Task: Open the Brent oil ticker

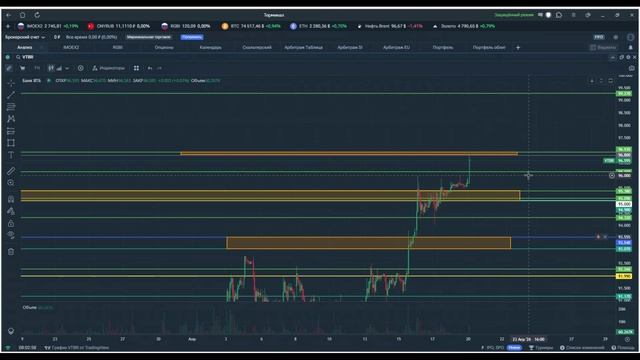Action: (390, 26)
